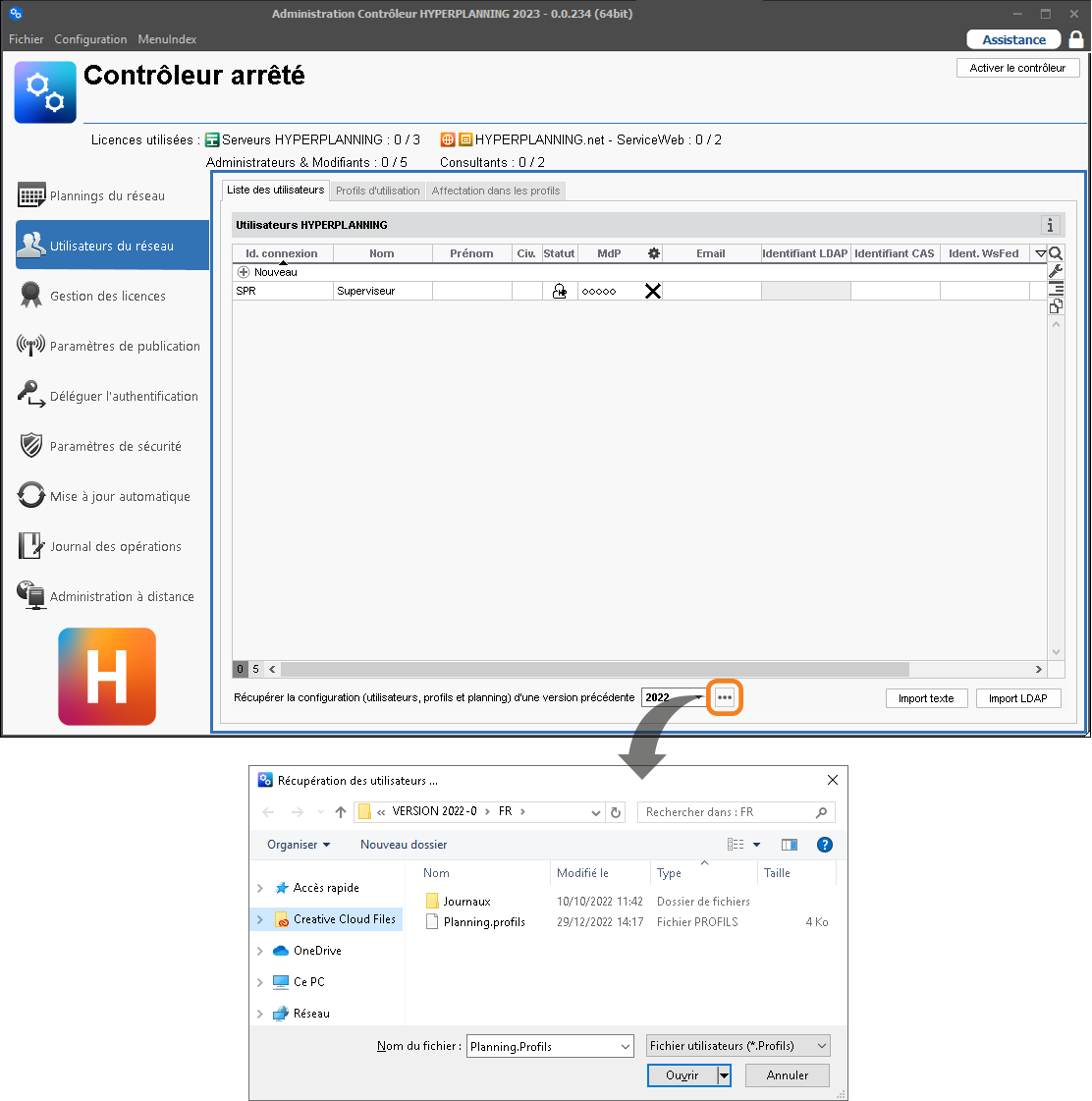The width and height of the screenshot is (1092, 1101).
Task: Open Gestion des licences section
Action: pos(91,296)
